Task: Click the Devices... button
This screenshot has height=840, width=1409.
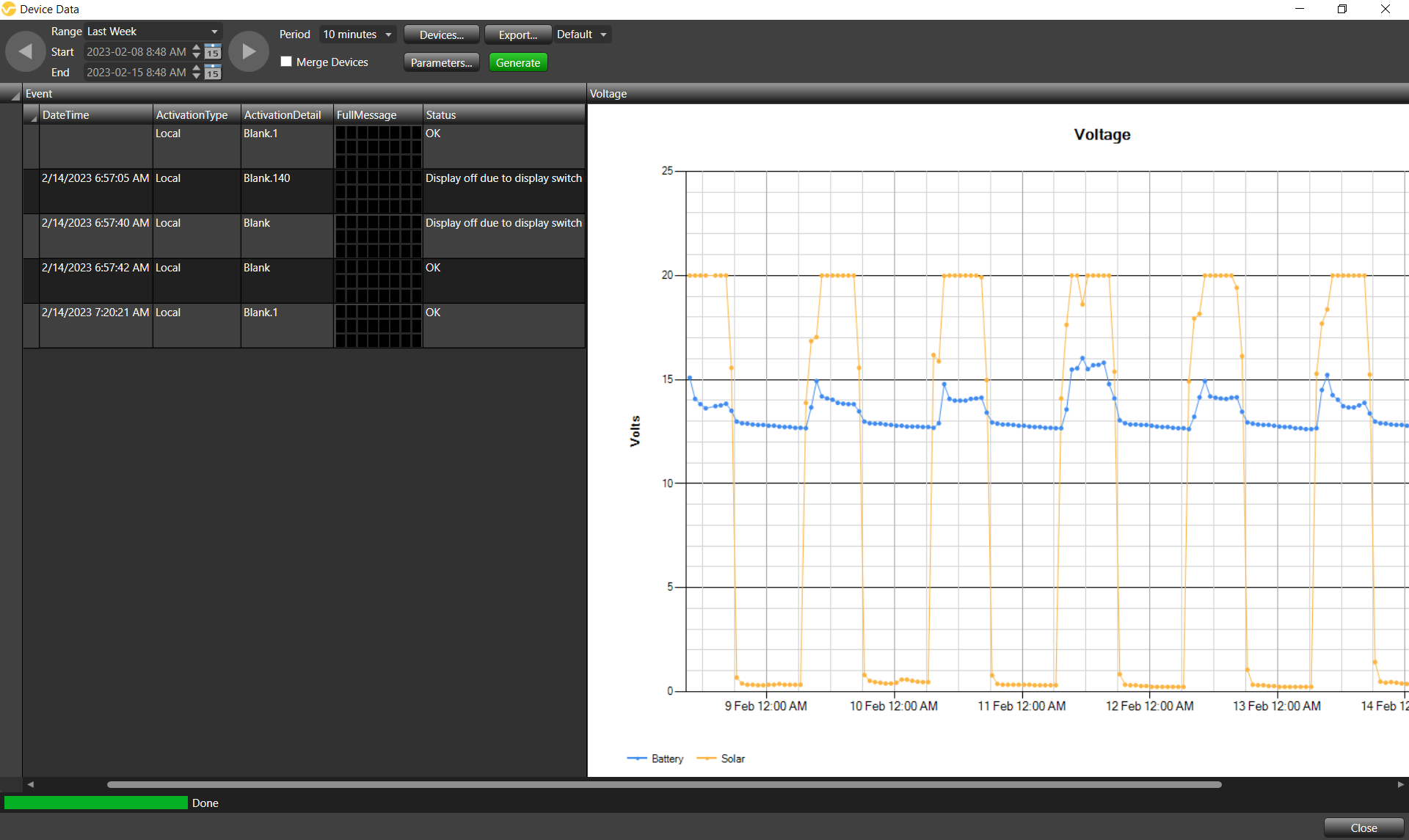Action: click(442, 34)
